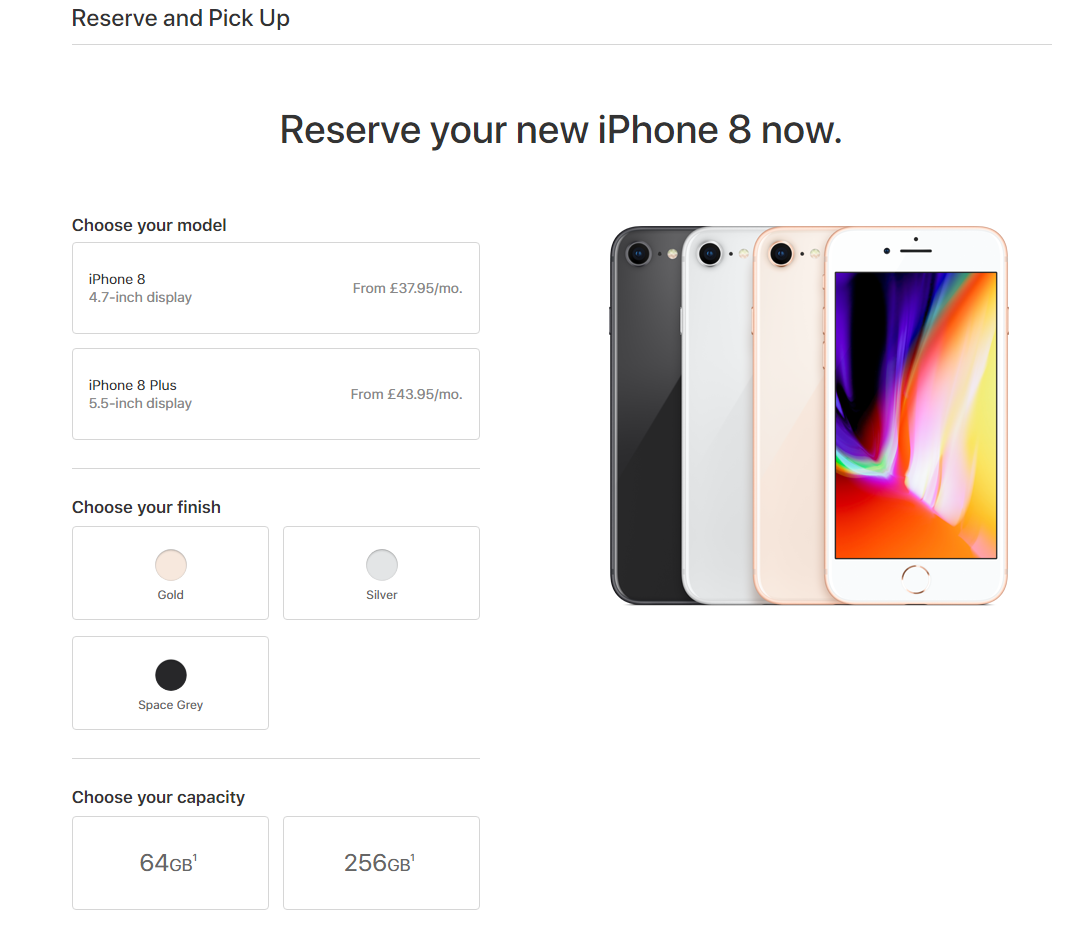Click the Reserve and Pick Up heading
This screenshot has width=1088, height=929.
180,18
